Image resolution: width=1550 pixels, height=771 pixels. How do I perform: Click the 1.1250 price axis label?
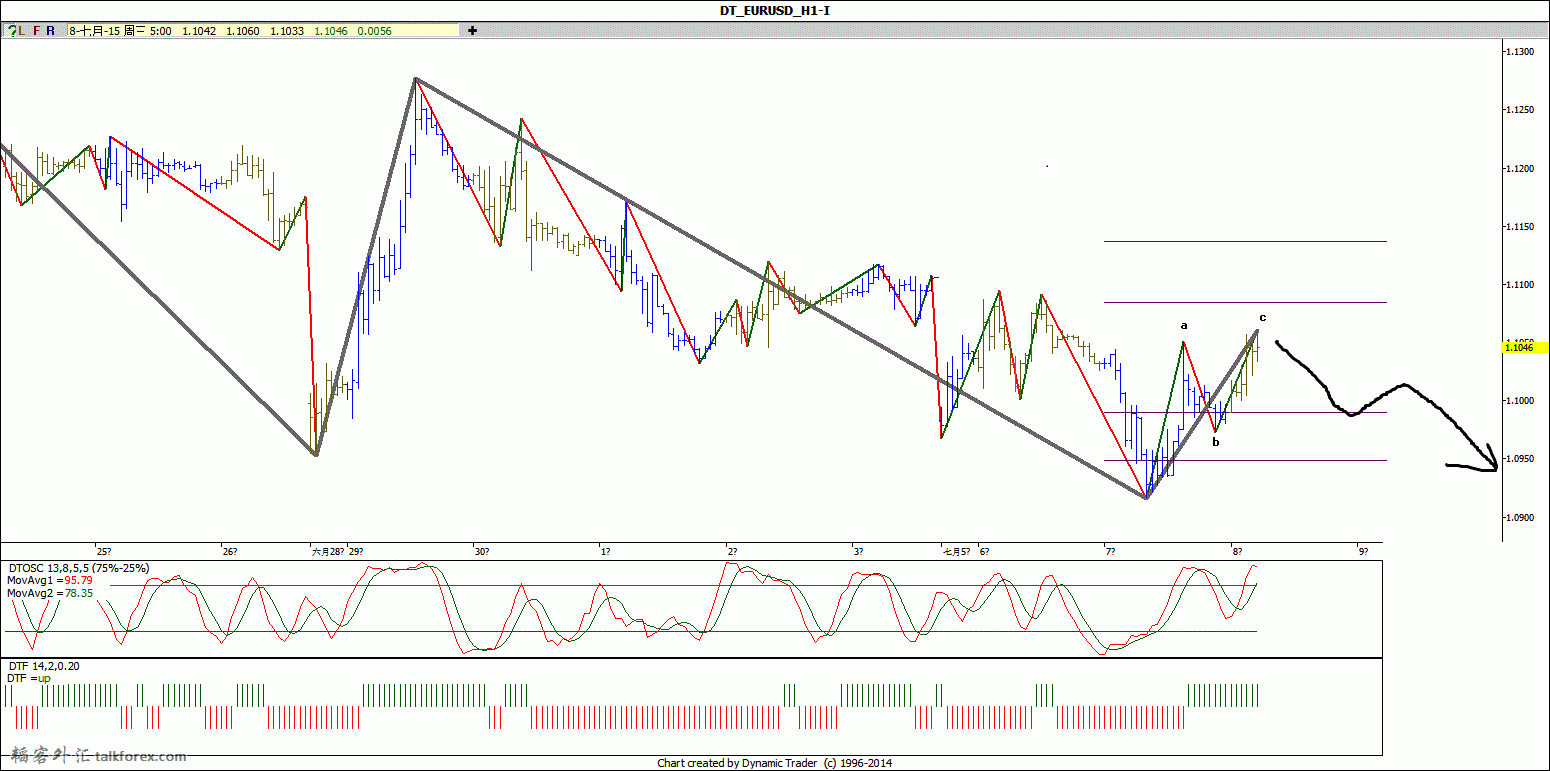click(x=1521, y=110)
